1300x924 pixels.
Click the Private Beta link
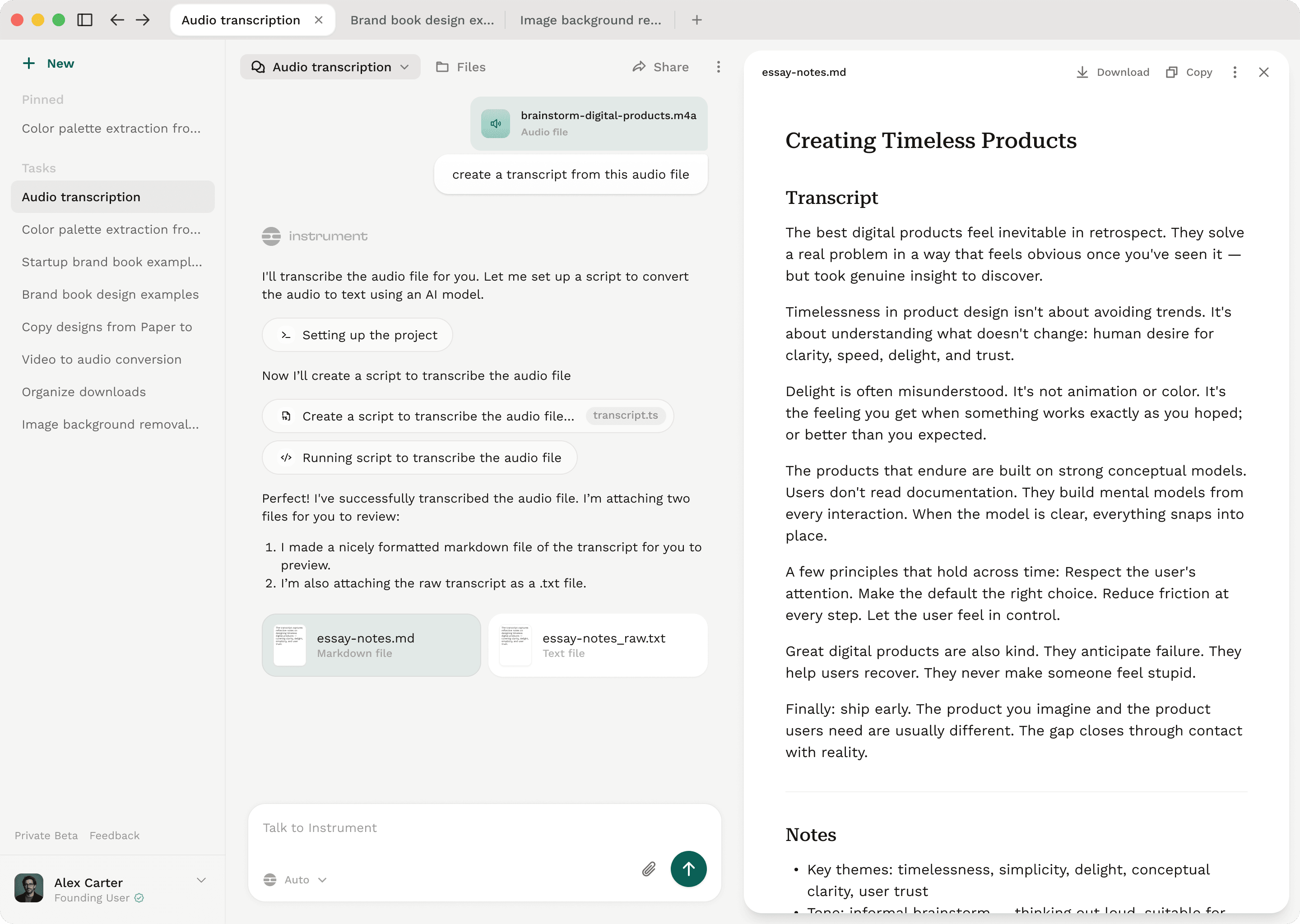(x=46, y=835)
